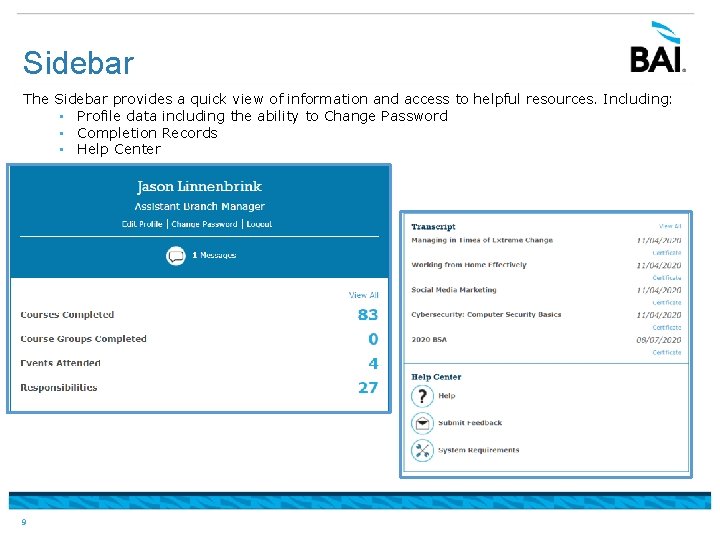
Task: Open Certificate for Social Media Marketing
Action: click(x=667, y=303)
